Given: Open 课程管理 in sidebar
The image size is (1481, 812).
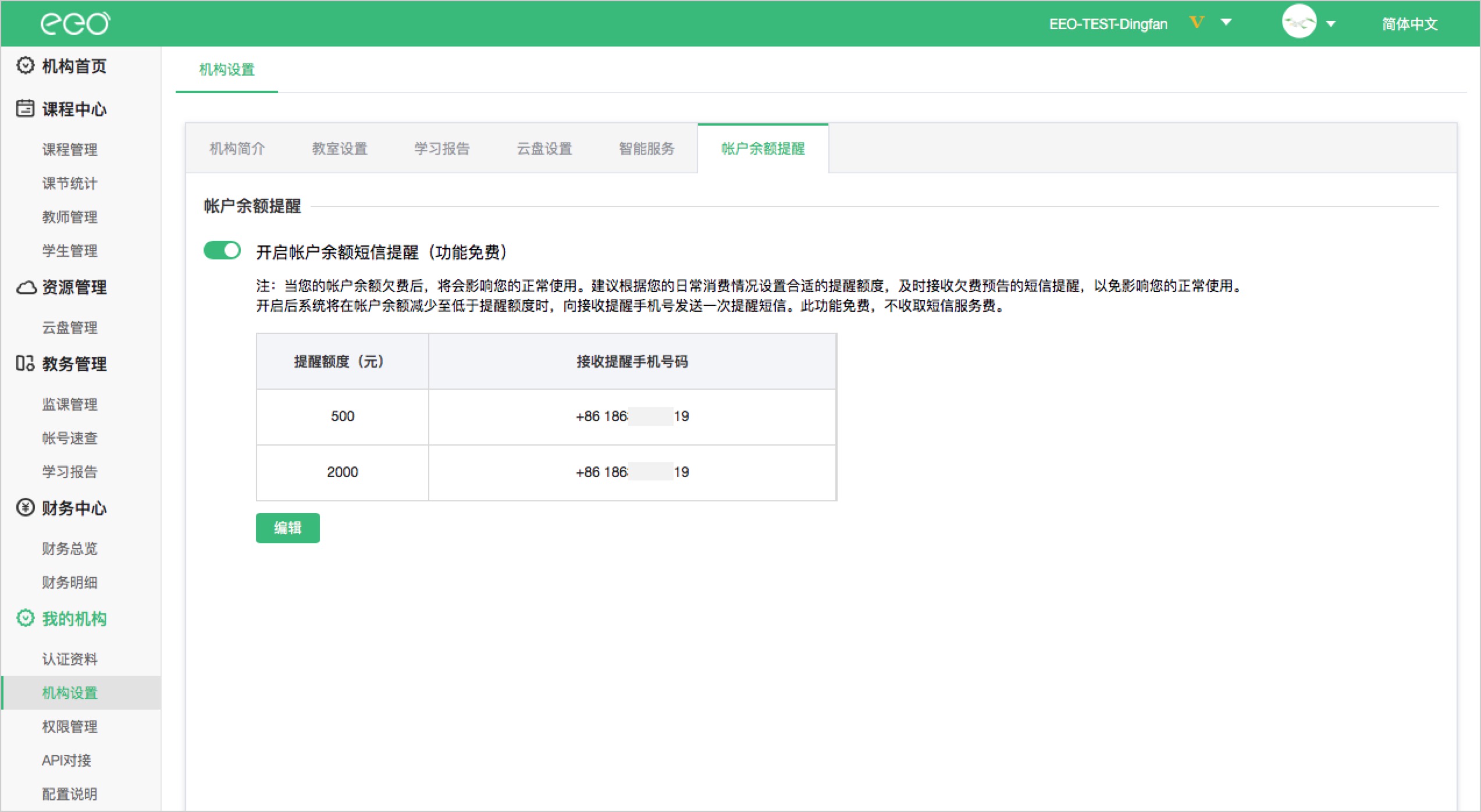Looking at the screenshot, I should (x=70, y=149).
